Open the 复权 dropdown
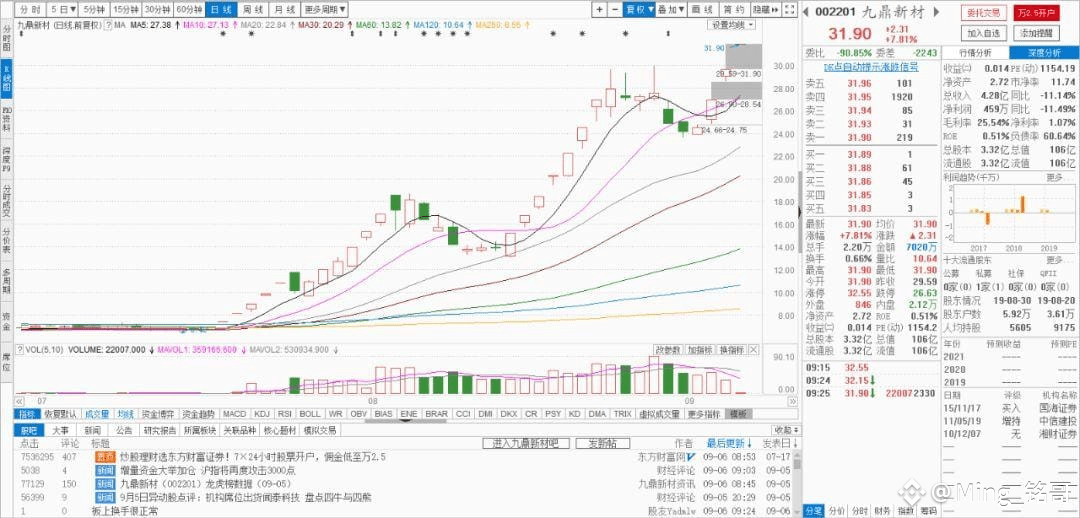 639,10
